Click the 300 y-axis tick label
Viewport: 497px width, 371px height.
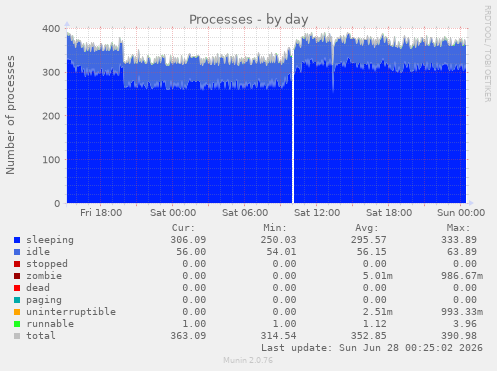click(x=51, y=72)
